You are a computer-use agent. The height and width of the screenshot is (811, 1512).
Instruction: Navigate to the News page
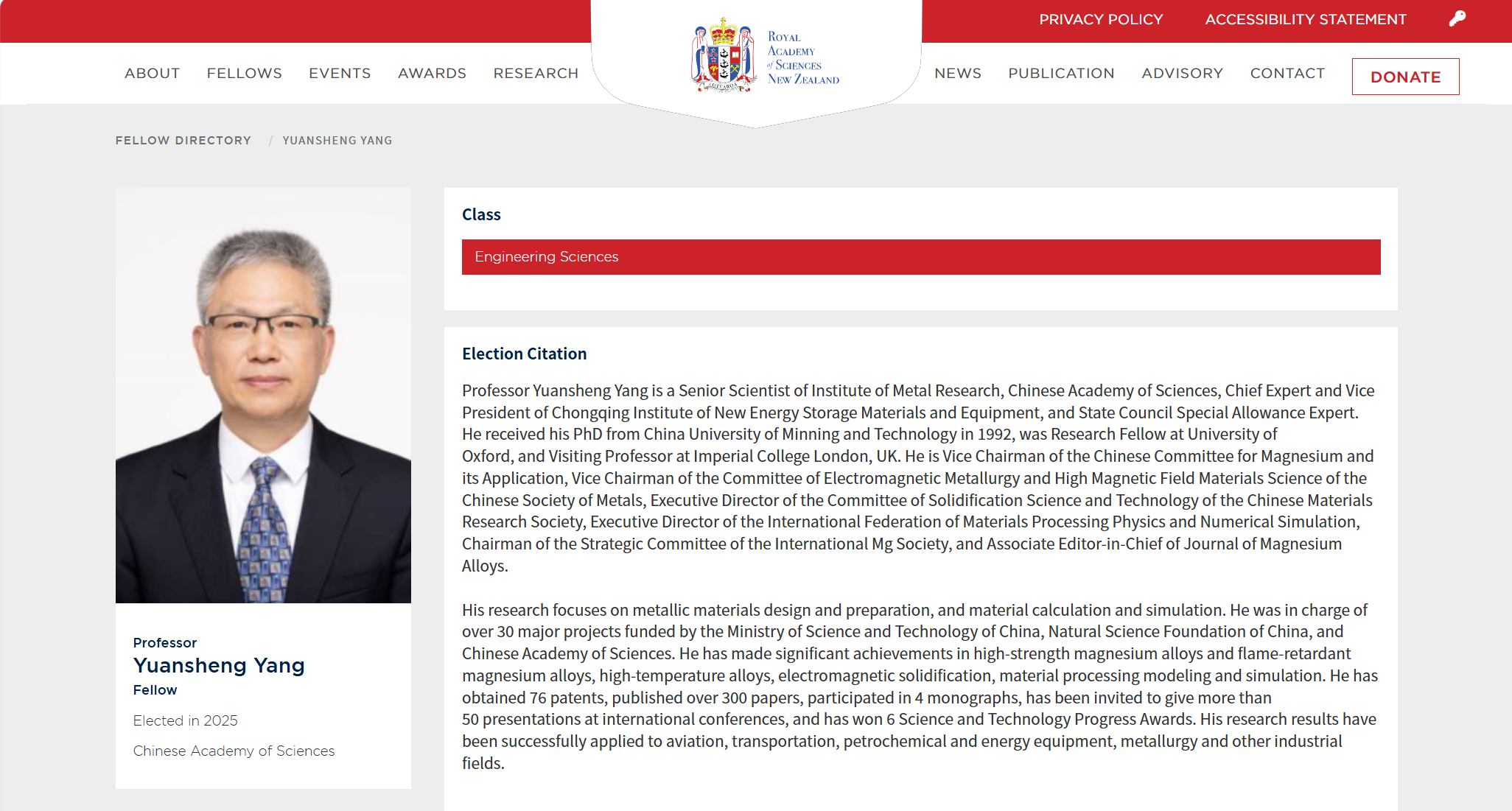(x=958, y=74)
